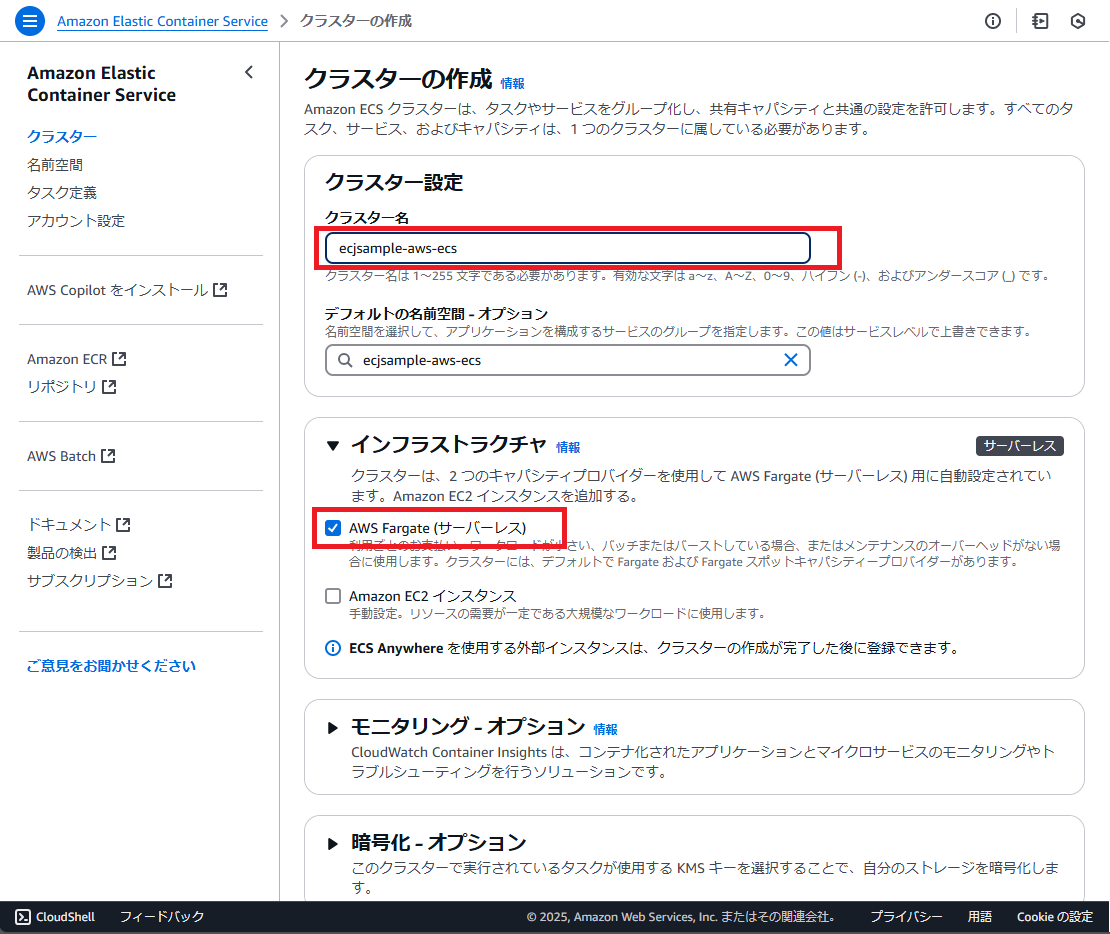1110x934 pixels.
Task: Click the クラスター設定 heading
Action: (x=394, y=183)
